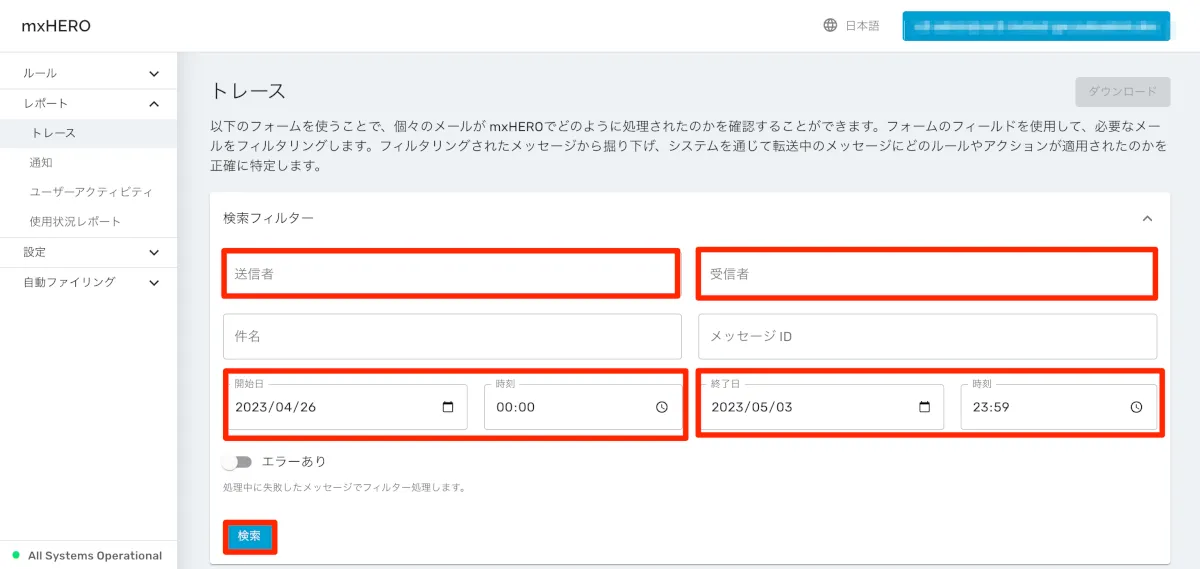The image size is (1200, 569).
Task: Toggle the エラーあり switch
Action: tap(237, 462)
